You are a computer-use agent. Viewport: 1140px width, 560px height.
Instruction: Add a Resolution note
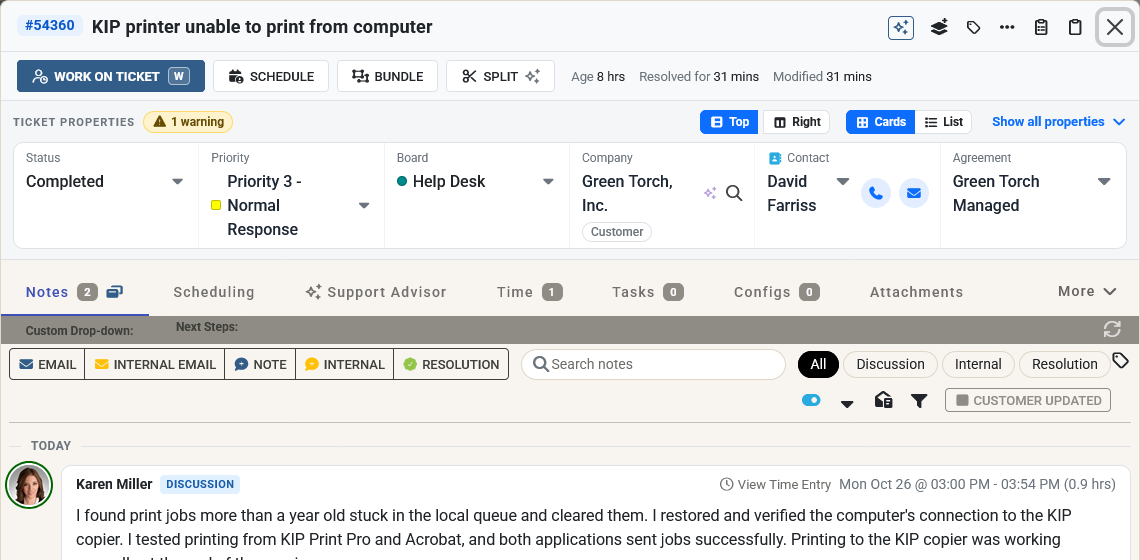(451, 364)
